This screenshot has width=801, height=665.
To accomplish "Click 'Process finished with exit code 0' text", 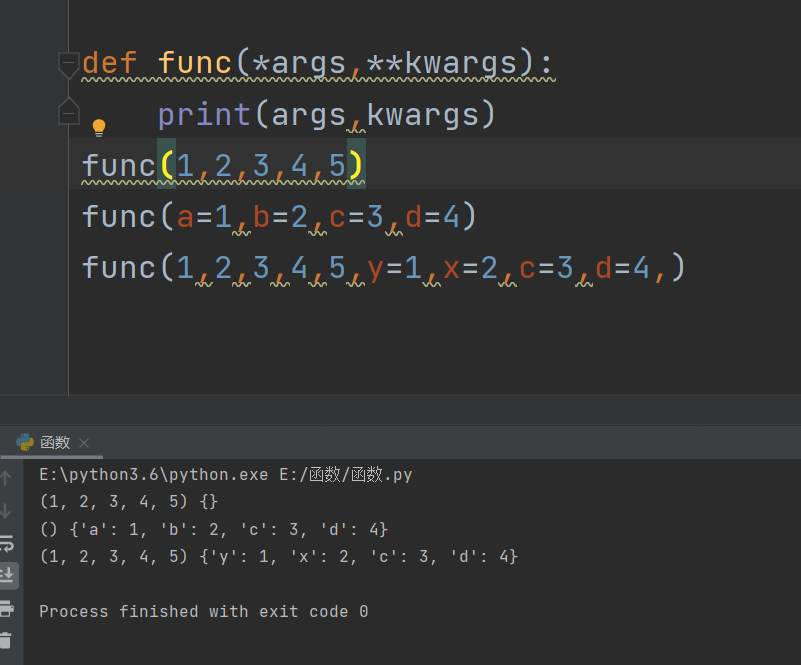I will click(x=203, y=611).
